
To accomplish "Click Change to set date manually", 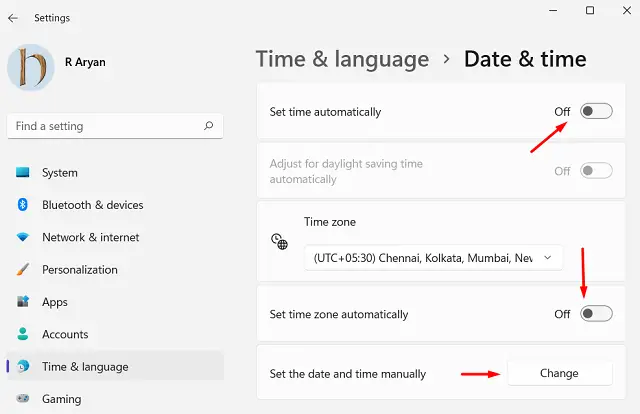I will click(559, 373).
